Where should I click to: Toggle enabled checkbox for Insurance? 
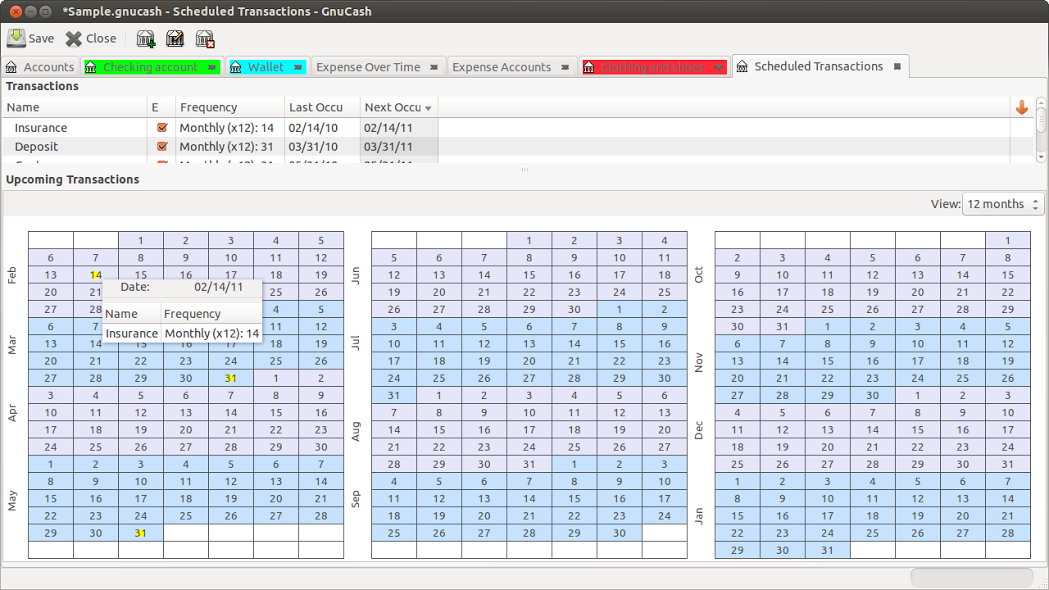tap(162, 128)
